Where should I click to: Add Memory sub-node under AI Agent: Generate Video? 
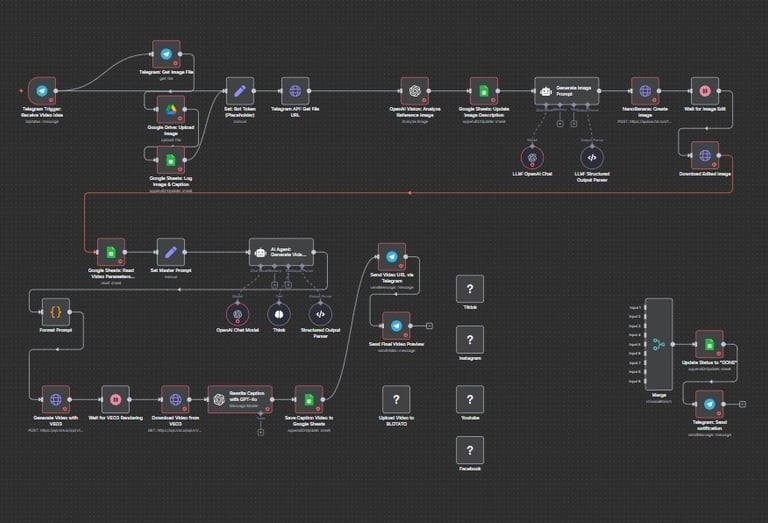(274, 285)
